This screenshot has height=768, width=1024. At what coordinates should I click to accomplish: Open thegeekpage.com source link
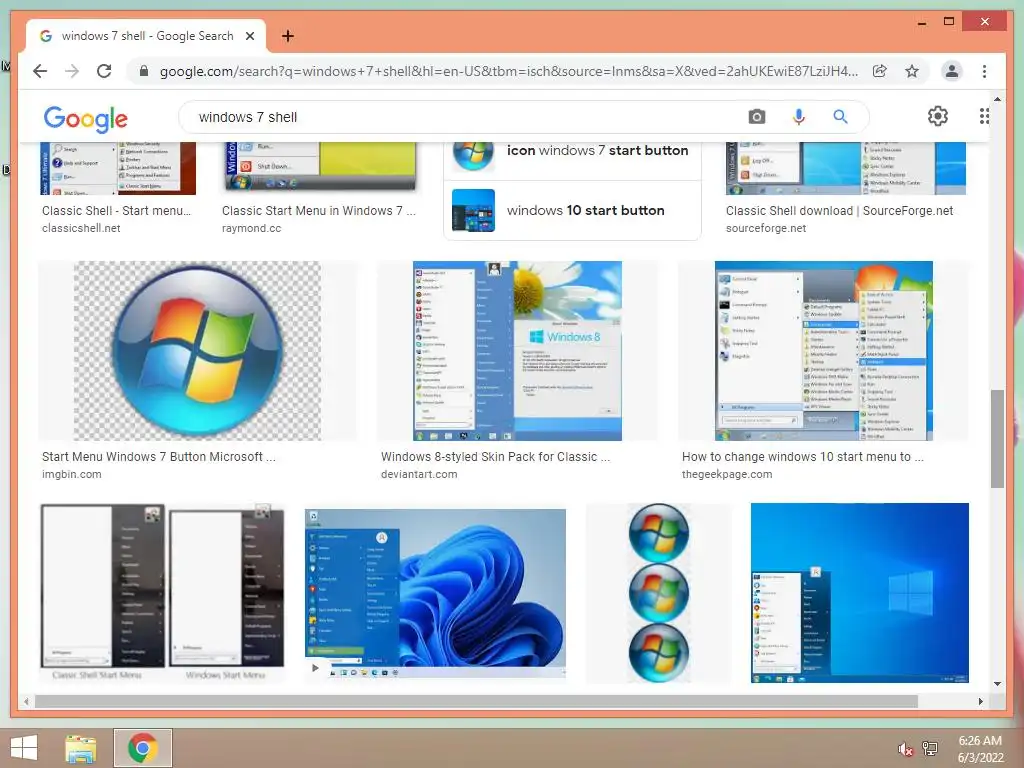pyautogui.click(x=727, y=474)
